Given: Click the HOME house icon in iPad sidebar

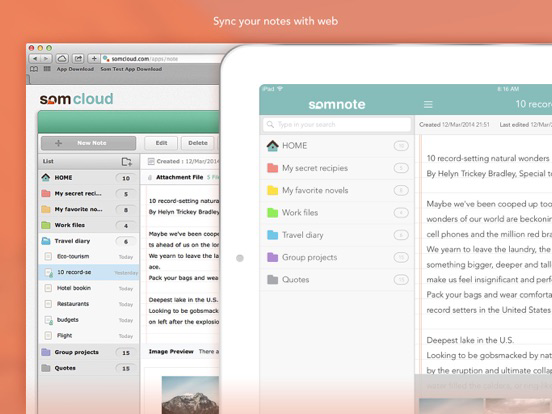Looking at the screenshot, I should pos(272,146).
